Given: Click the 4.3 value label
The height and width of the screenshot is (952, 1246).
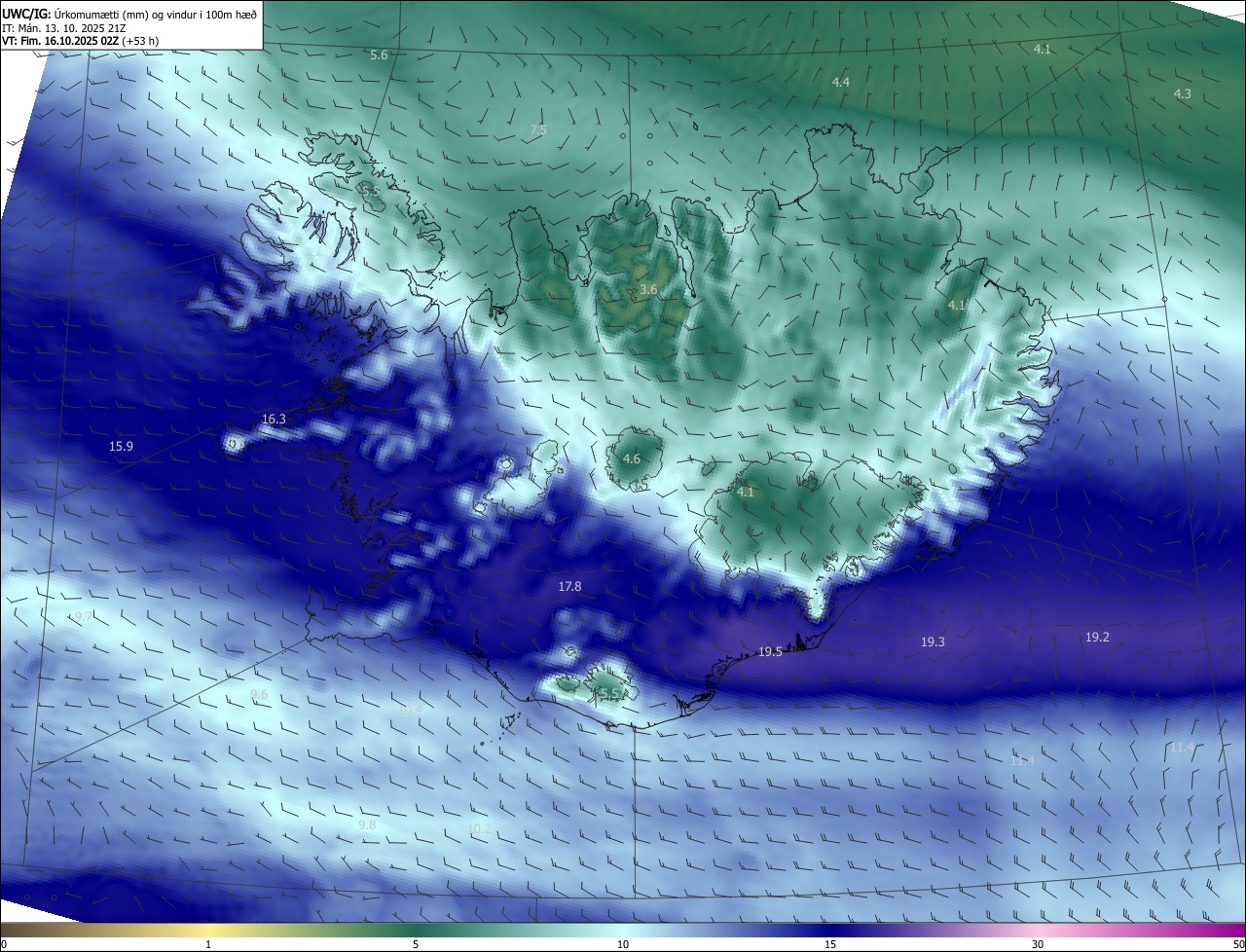Looking at the screenshot, I should [x=1182, y=94].
